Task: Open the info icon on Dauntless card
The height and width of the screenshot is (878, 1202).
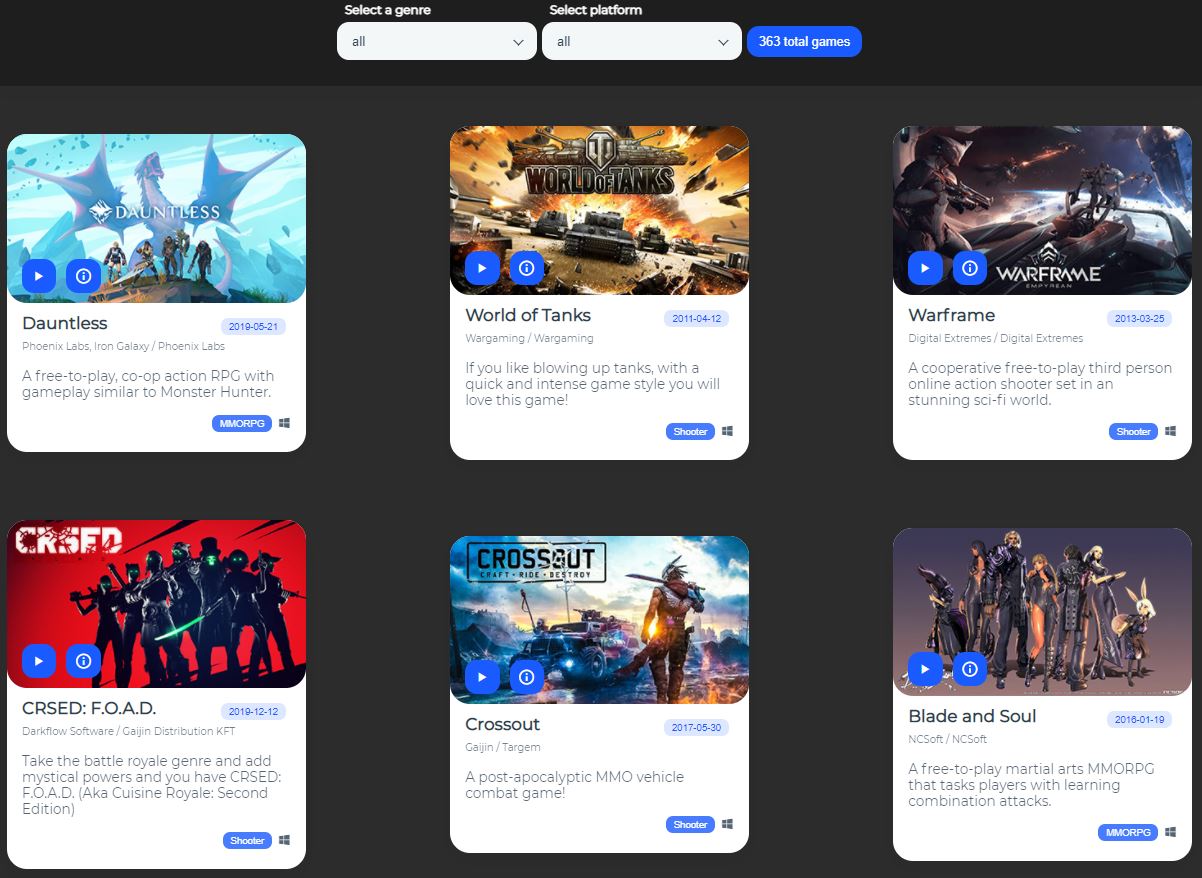Action: (x=84, y=275)
